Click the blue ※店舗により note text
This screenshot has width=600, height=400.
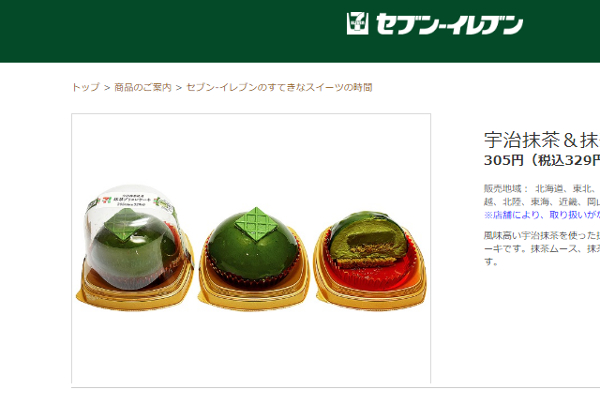point(542,215)
